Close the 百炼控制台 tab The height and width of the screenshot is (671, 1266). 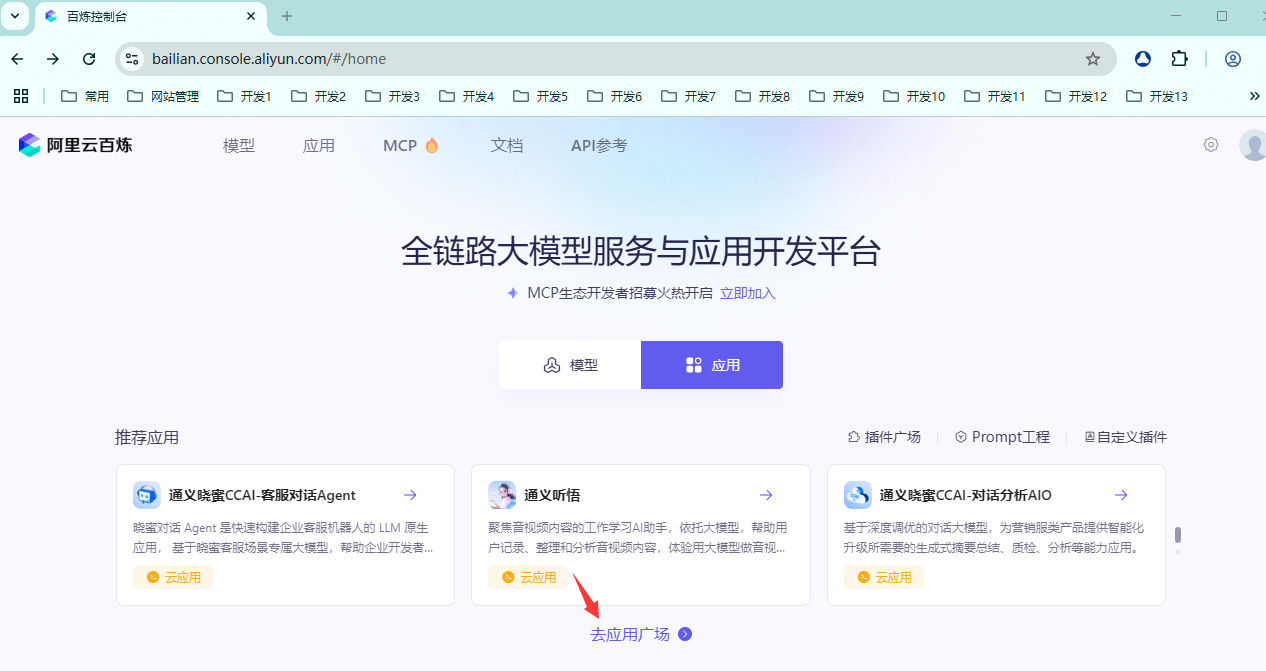tap(251, 16)
